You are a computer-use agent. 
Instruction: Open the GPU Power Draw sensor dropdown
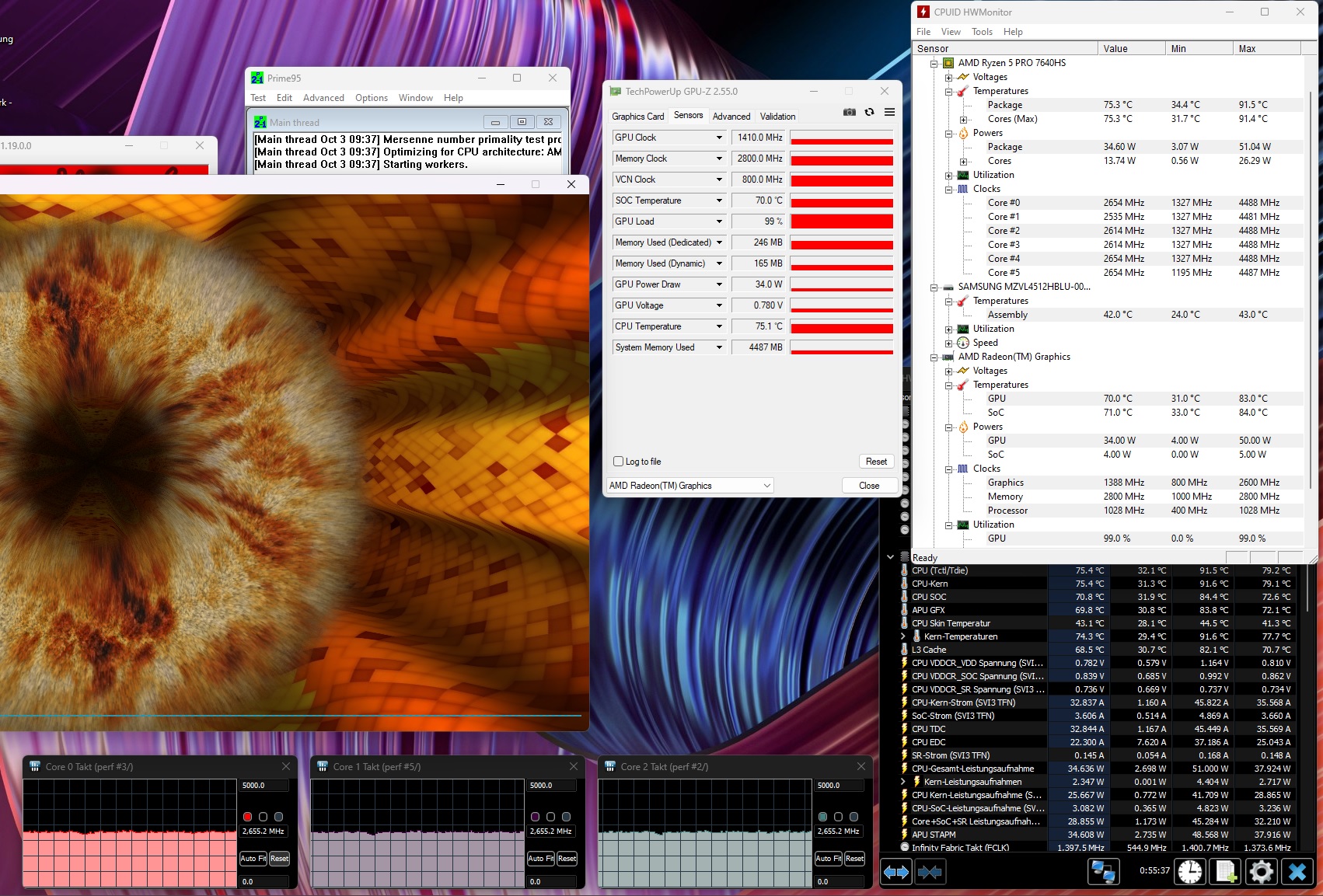(719, 284)
